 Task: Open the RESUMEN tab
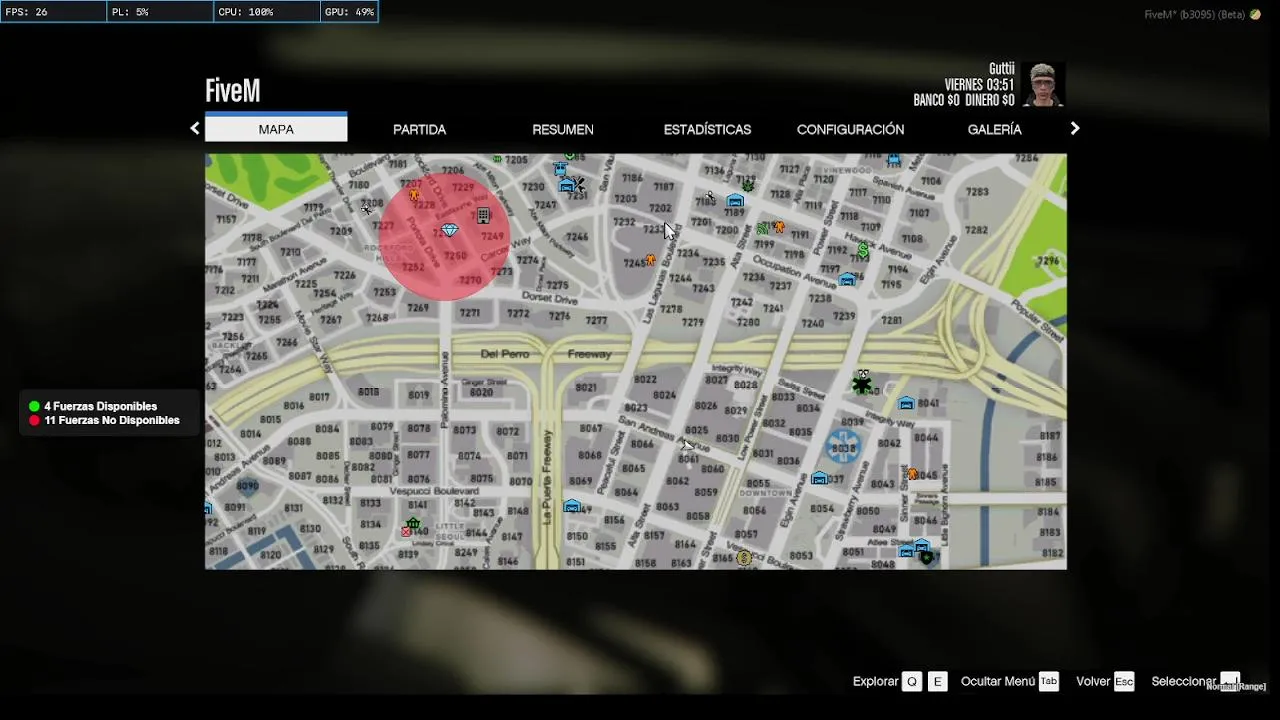click(563, 129)
